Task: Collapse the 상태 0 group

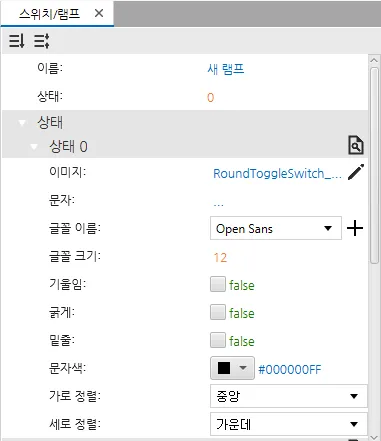Action: coord(34,147)
